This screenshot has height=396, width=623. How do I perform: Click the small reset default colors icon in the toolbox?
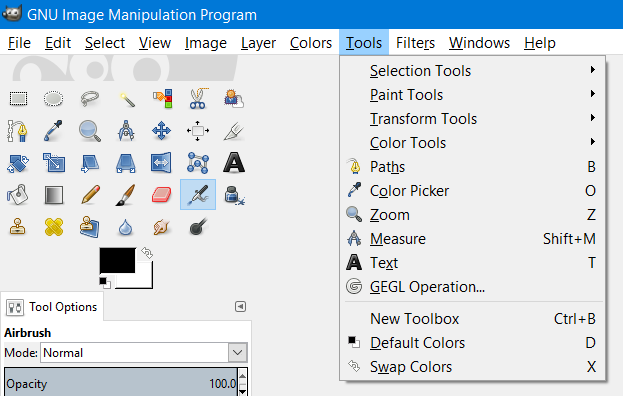click(105, 282)
